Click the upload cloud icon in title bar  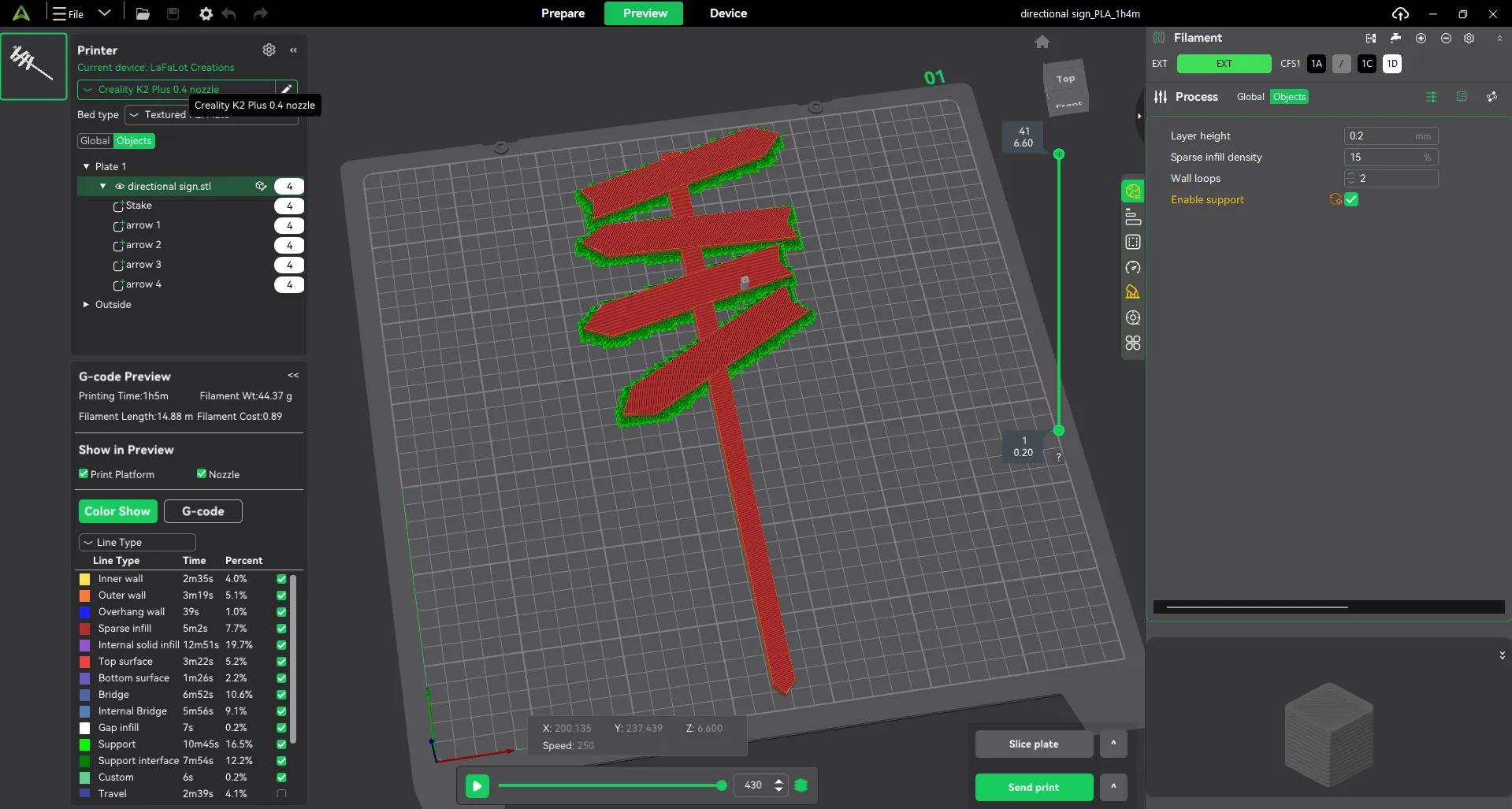click(1399, 13)
